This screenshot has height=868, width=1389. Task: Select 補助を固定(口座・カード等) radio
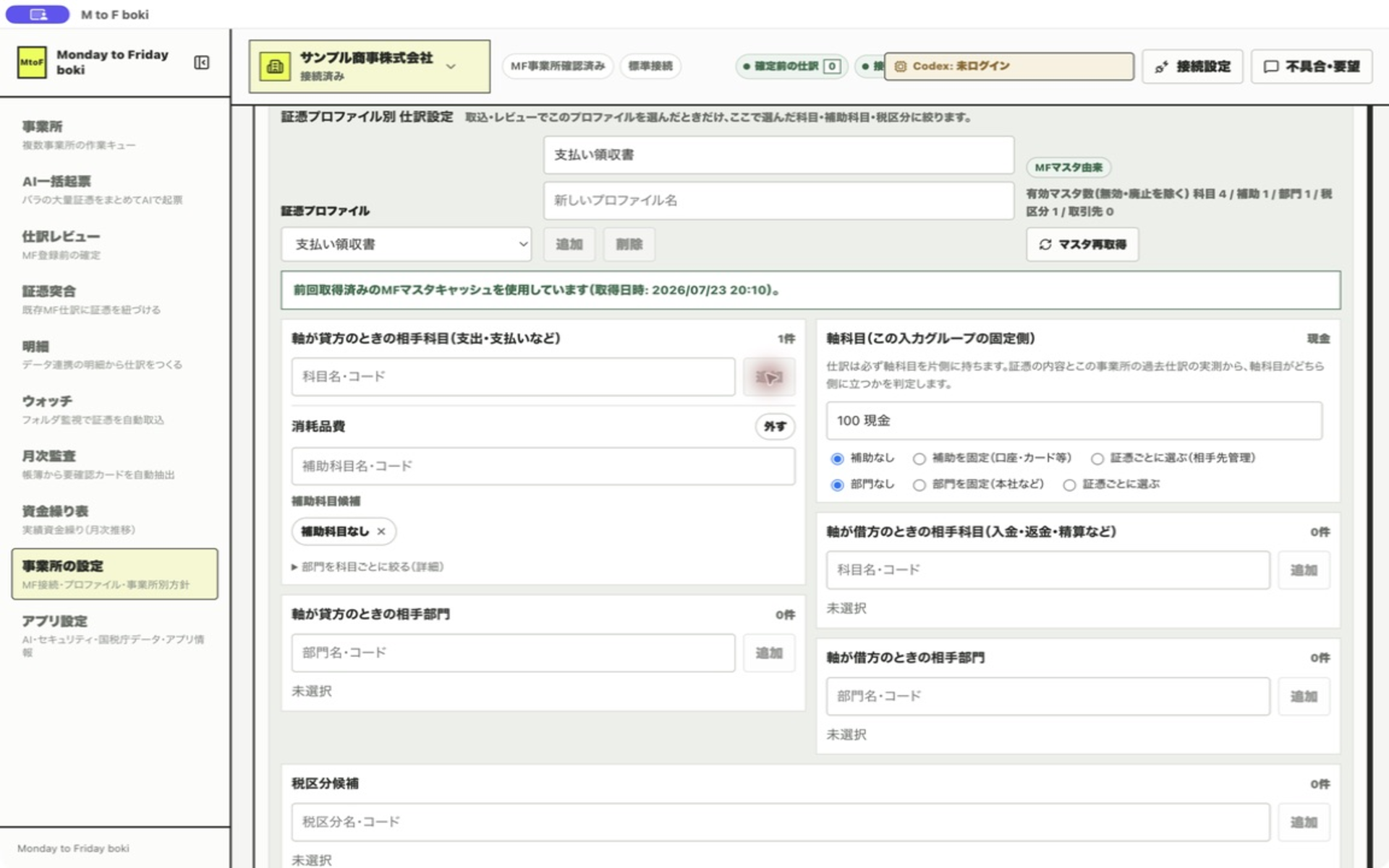[x=919, y=459]
